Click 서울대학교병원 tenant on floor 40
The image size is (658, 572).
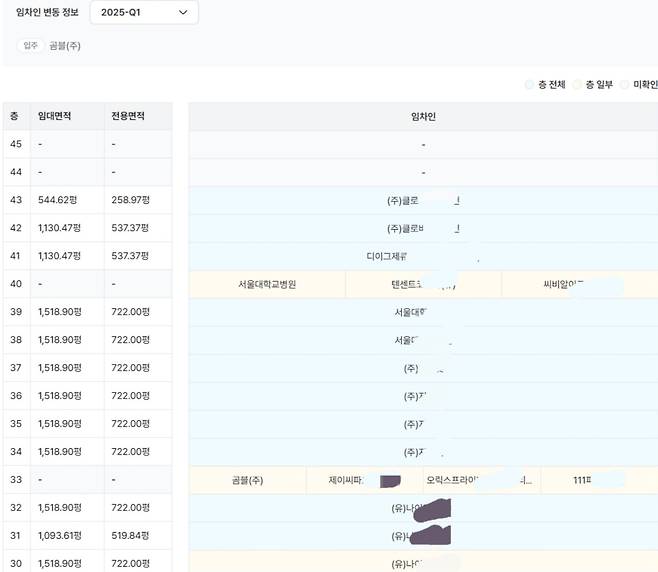point(267,285)
